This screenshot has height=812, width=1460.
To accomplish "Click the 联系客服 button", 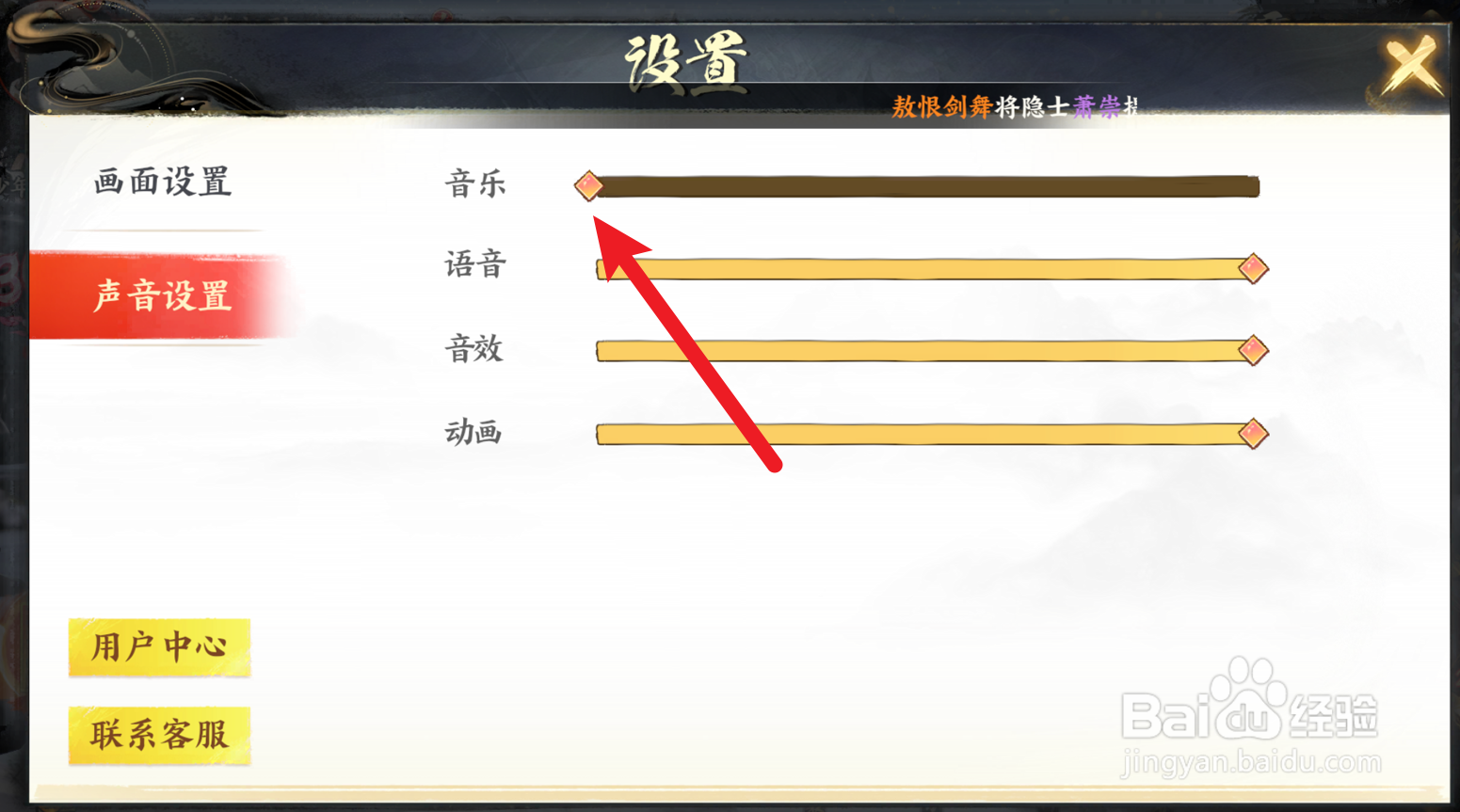I will pos(159,735).
